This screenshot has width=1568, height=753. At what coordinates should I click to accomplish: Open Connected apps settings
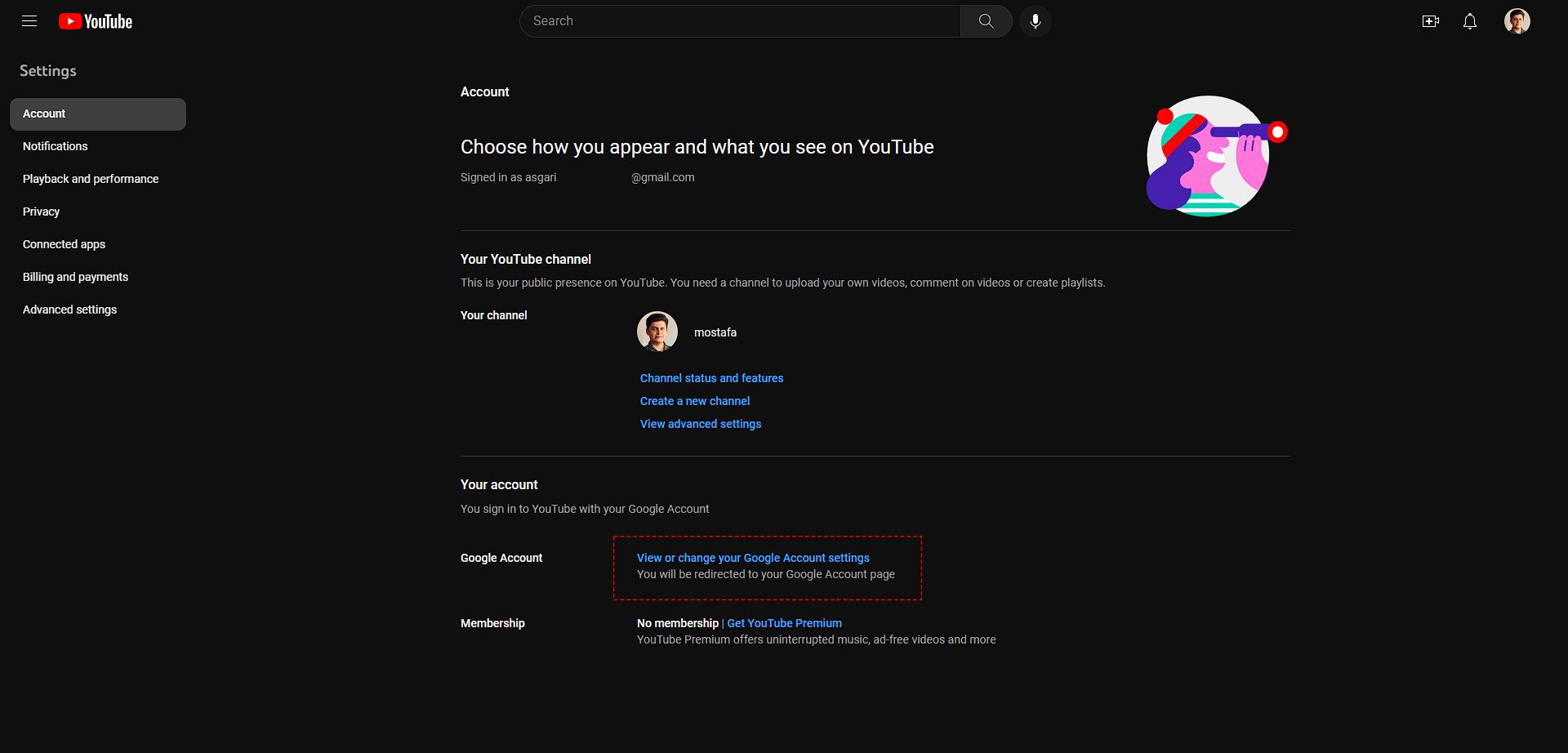coord(98,244)
